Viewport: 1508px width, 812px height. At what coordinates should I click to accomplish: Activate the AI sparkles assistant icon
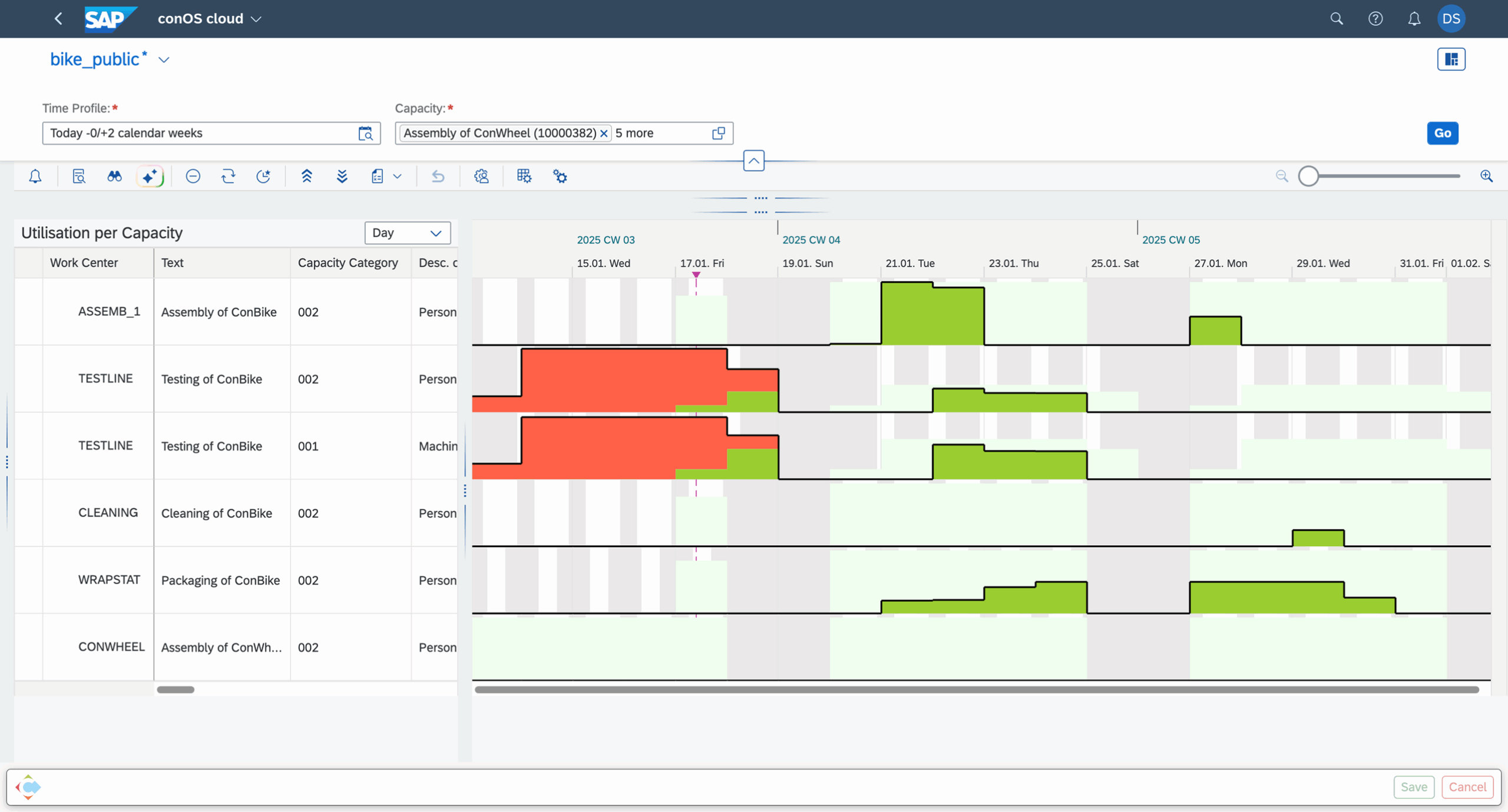click(150, 175)
